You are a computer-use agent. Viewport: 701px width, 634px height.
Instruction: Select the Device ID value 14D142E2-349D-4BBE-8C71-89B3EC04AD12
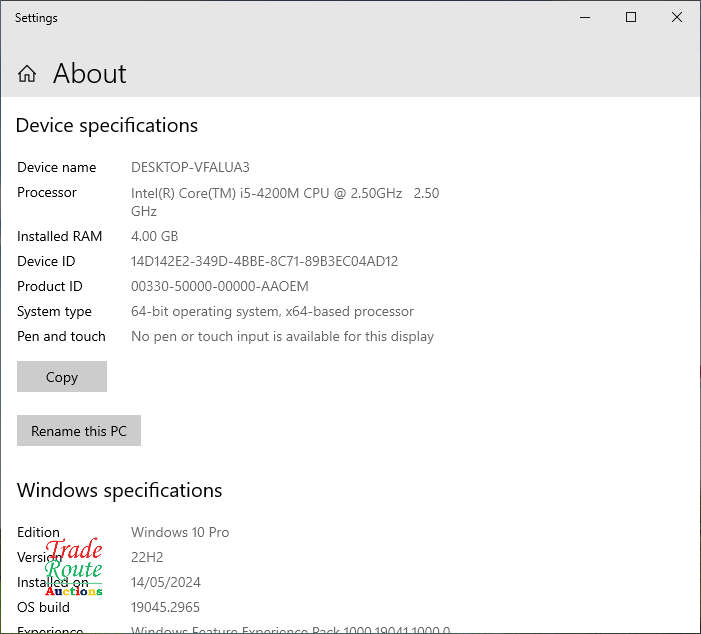pos(264,261)
